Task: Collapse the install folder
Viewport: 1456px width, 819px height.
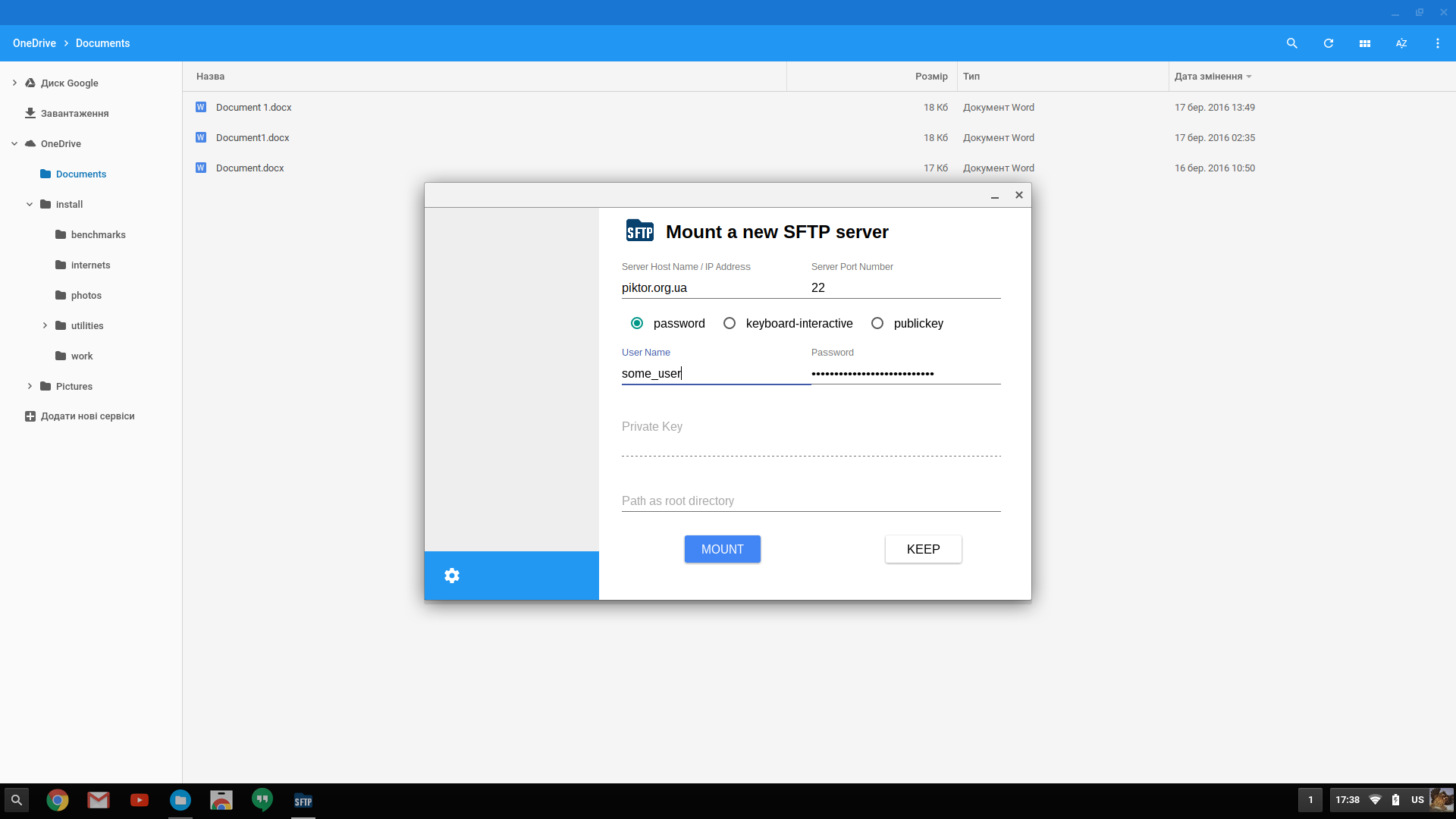Action: click(30, 204)
